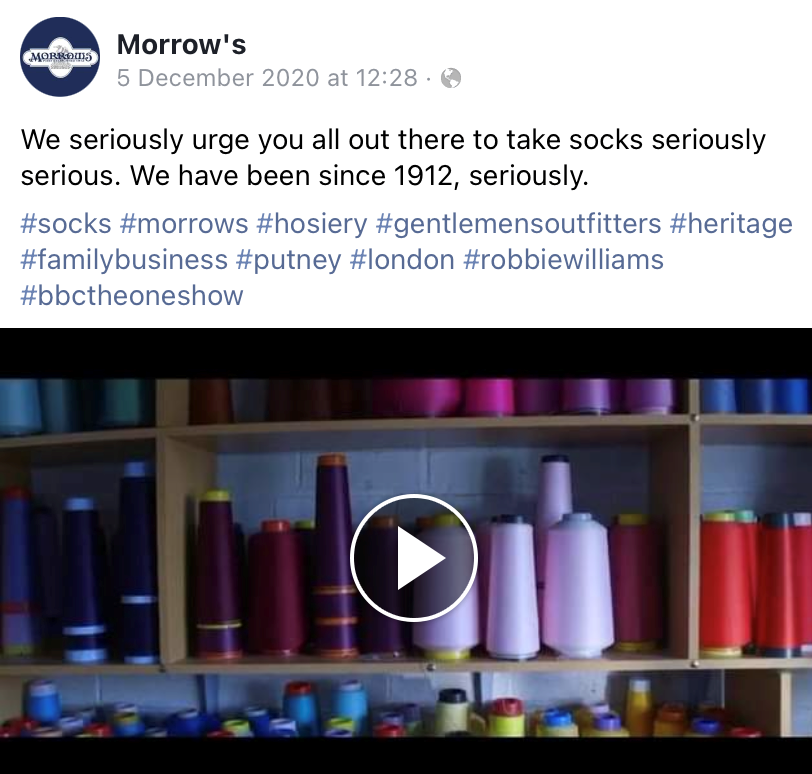Open the #putney hashtag
812x774 pixels.
[x=288, y=259]
